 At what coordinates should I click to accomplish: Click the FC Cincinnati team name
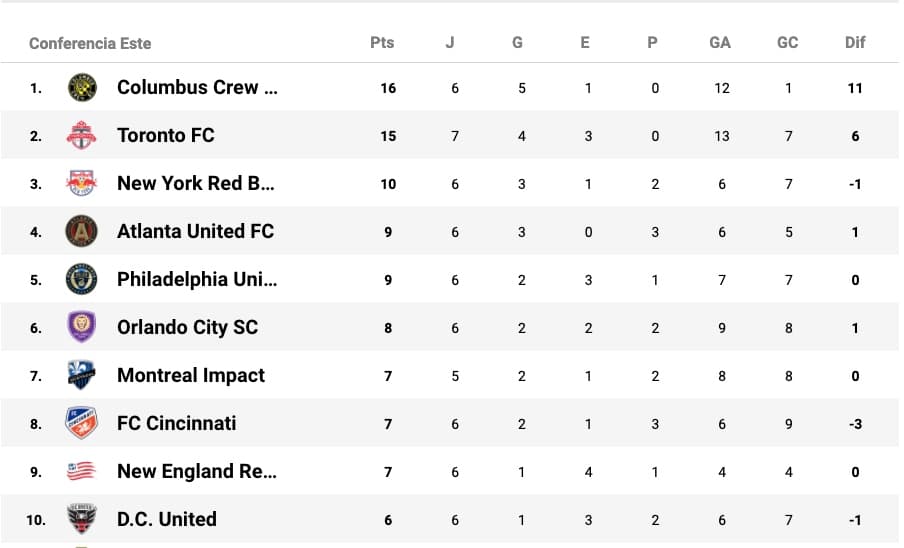coord(177,423)
